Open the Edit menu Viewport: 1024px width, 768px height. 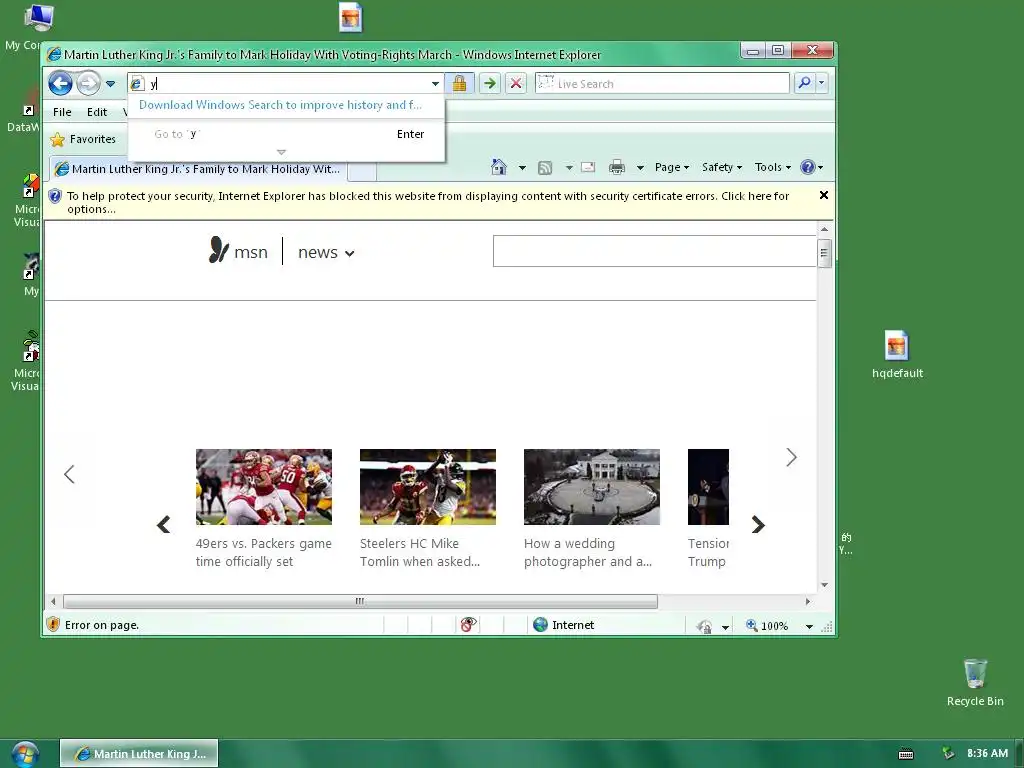[97, 112]
